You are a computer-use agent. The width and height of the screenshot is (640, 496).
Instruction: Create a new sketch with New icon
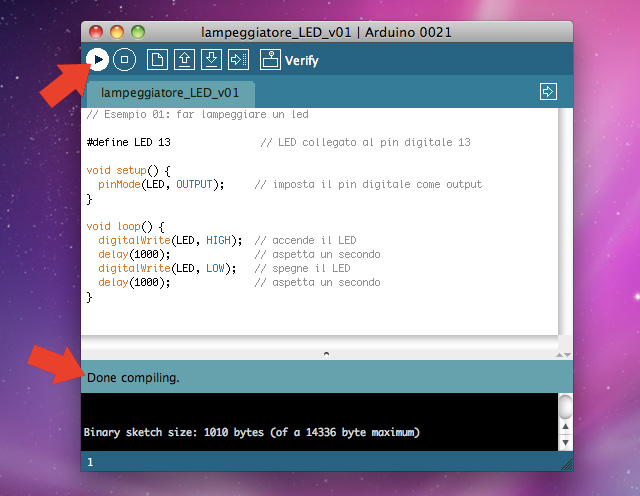[x=157, y=60]
